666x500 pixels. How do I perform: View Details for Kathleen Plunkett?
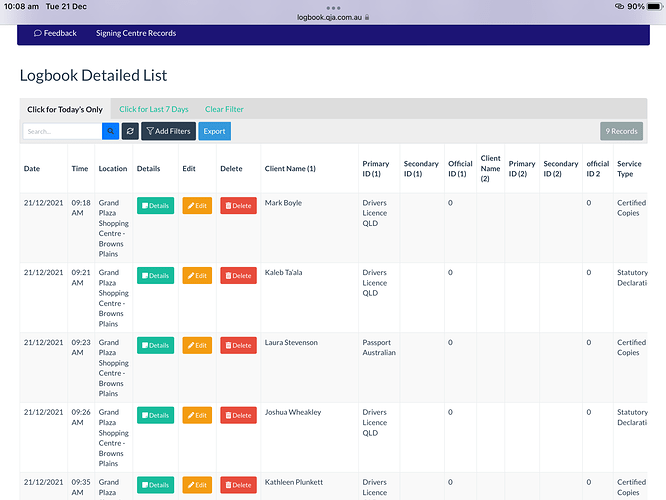155,485
